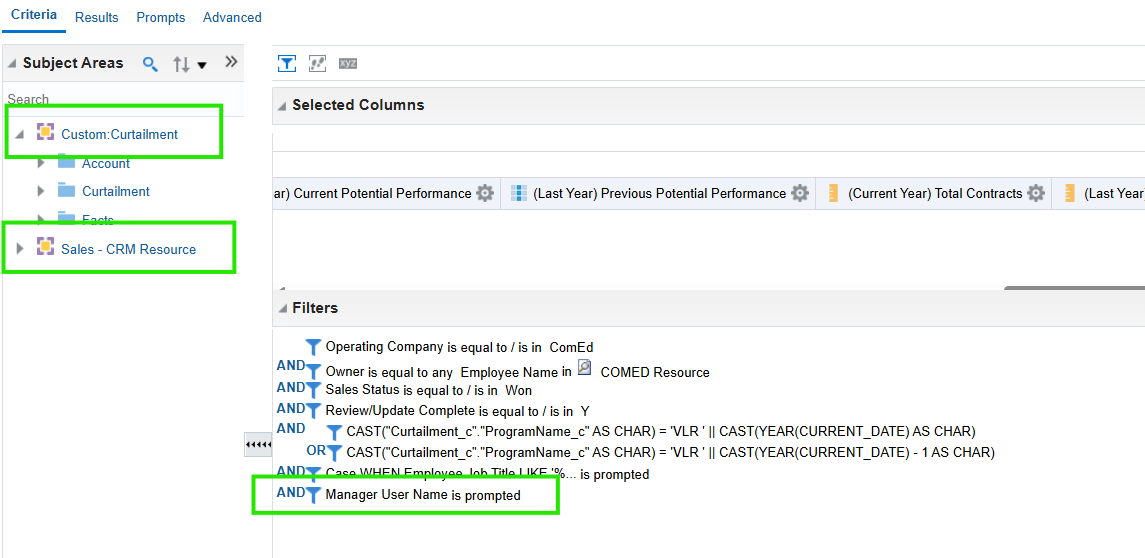This screenshot has height=558, width=1145.
Task: Expand the Account folder
Action: [x=41, y=164]
